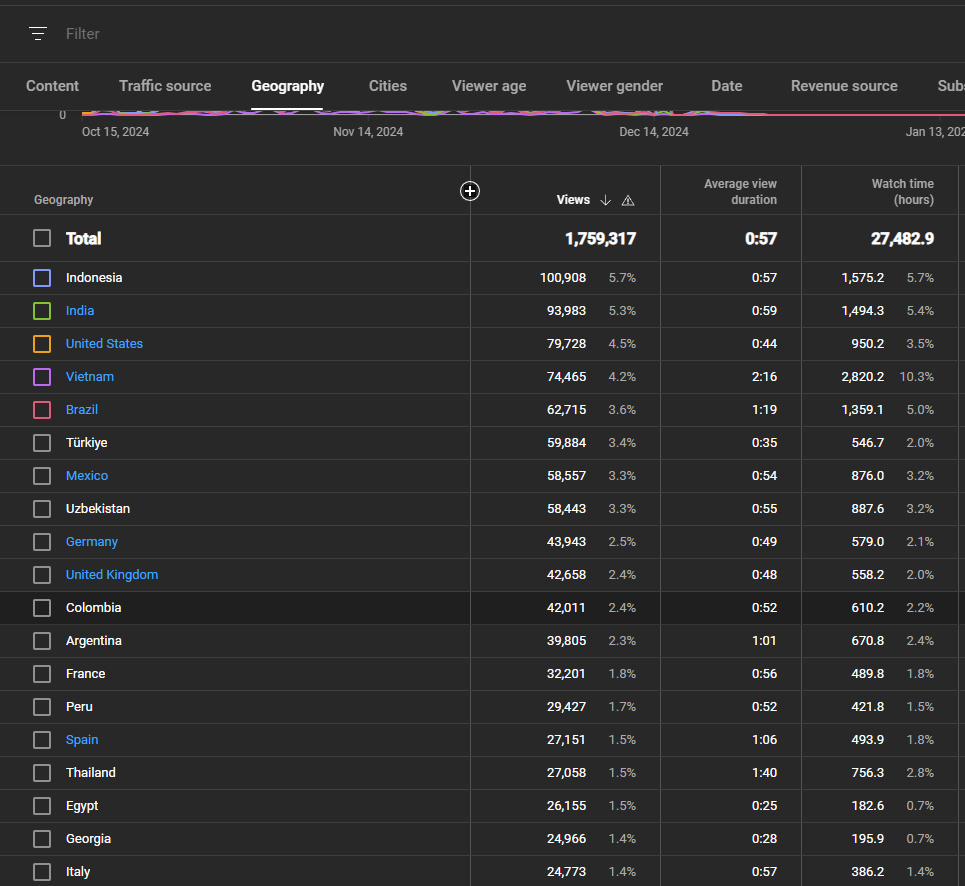
Task: Enable the Egypt row checkbox
Action: [42, 806]
